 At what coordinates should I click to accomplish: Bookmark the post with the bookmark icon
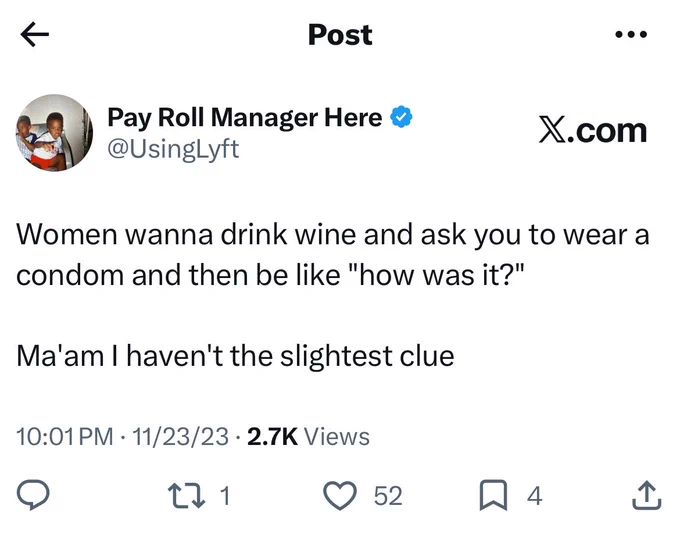coord(493,495)
